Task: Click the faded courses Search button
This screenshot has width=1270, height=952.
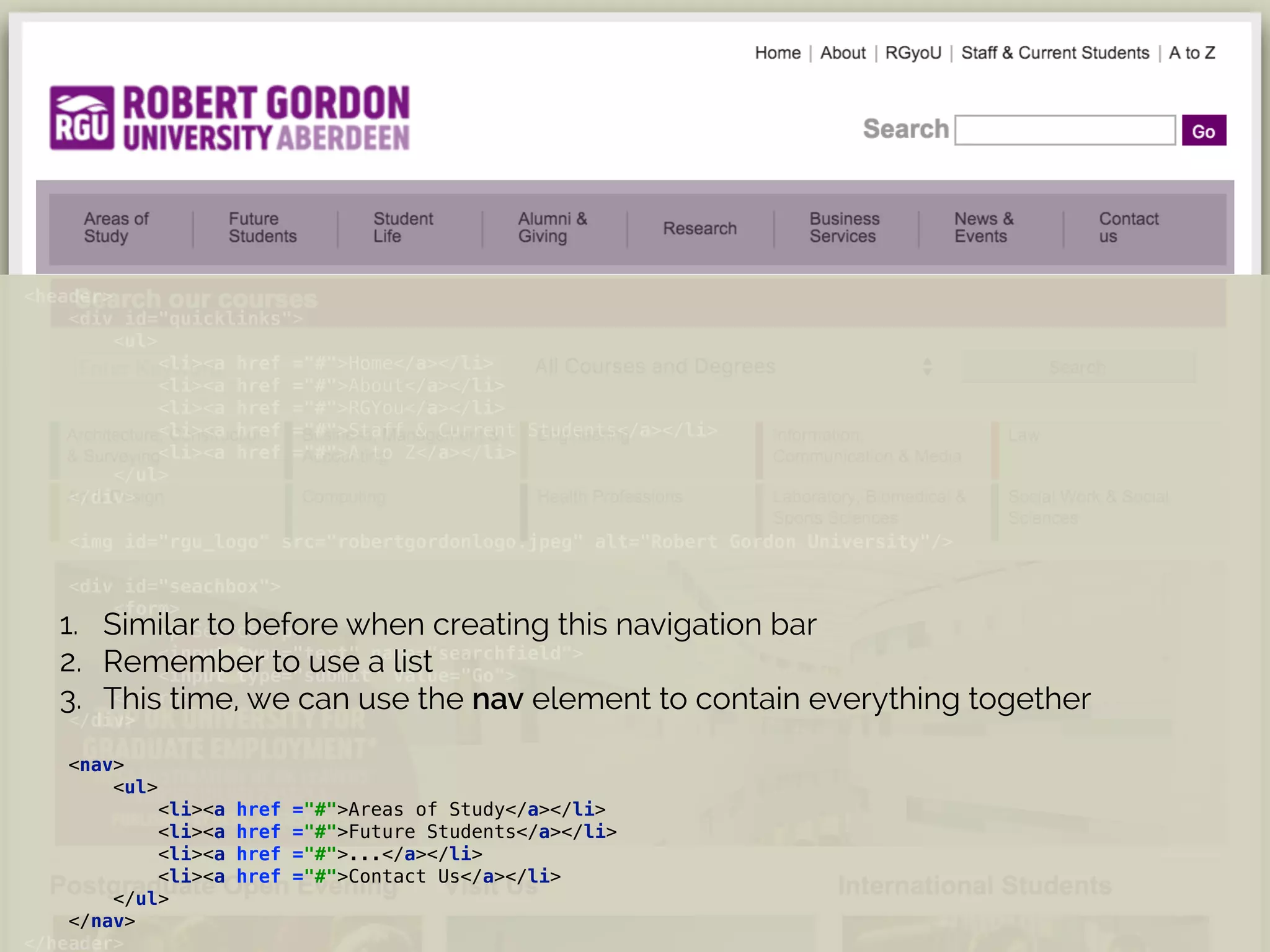Action: [1078, 367]
